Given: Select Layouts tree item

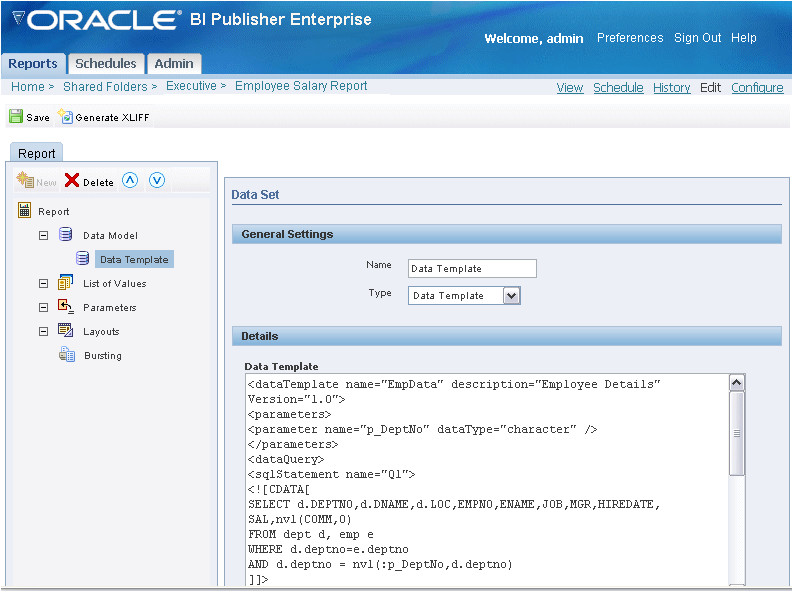Looking at the screenshot, I should (101, 332).
